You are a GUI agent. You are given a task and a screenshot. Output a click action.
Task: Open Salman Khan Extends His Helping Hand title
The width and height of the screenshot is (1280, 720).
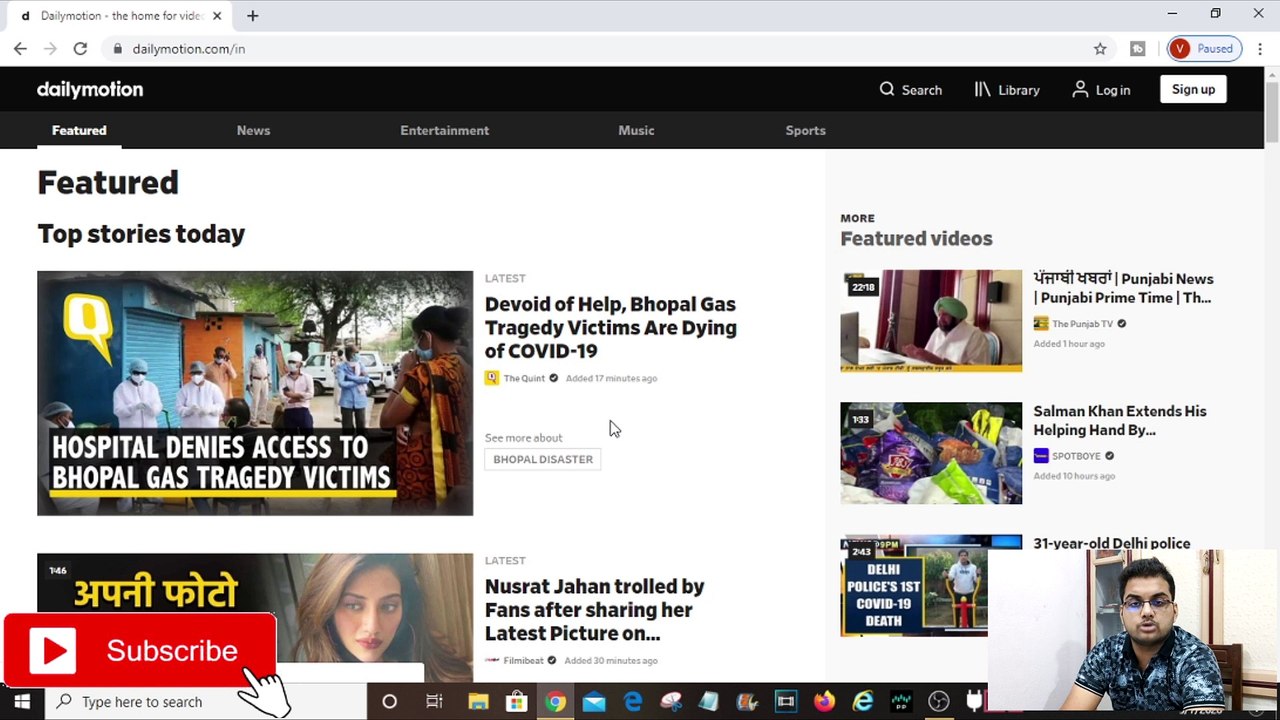[x=1119, y=420]
